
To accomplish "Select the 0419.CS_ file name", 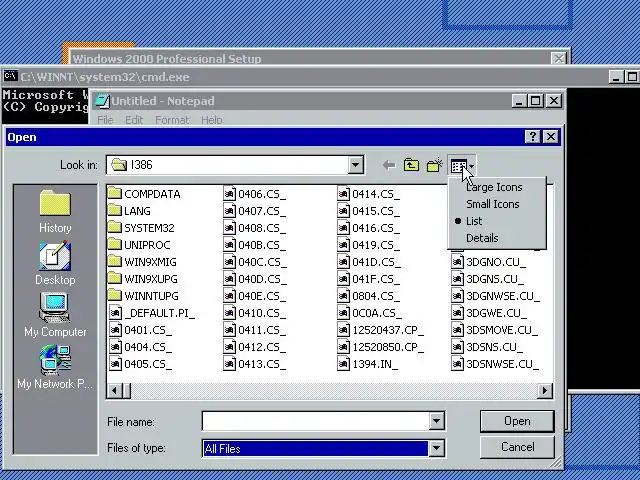I will click(376, 245).
